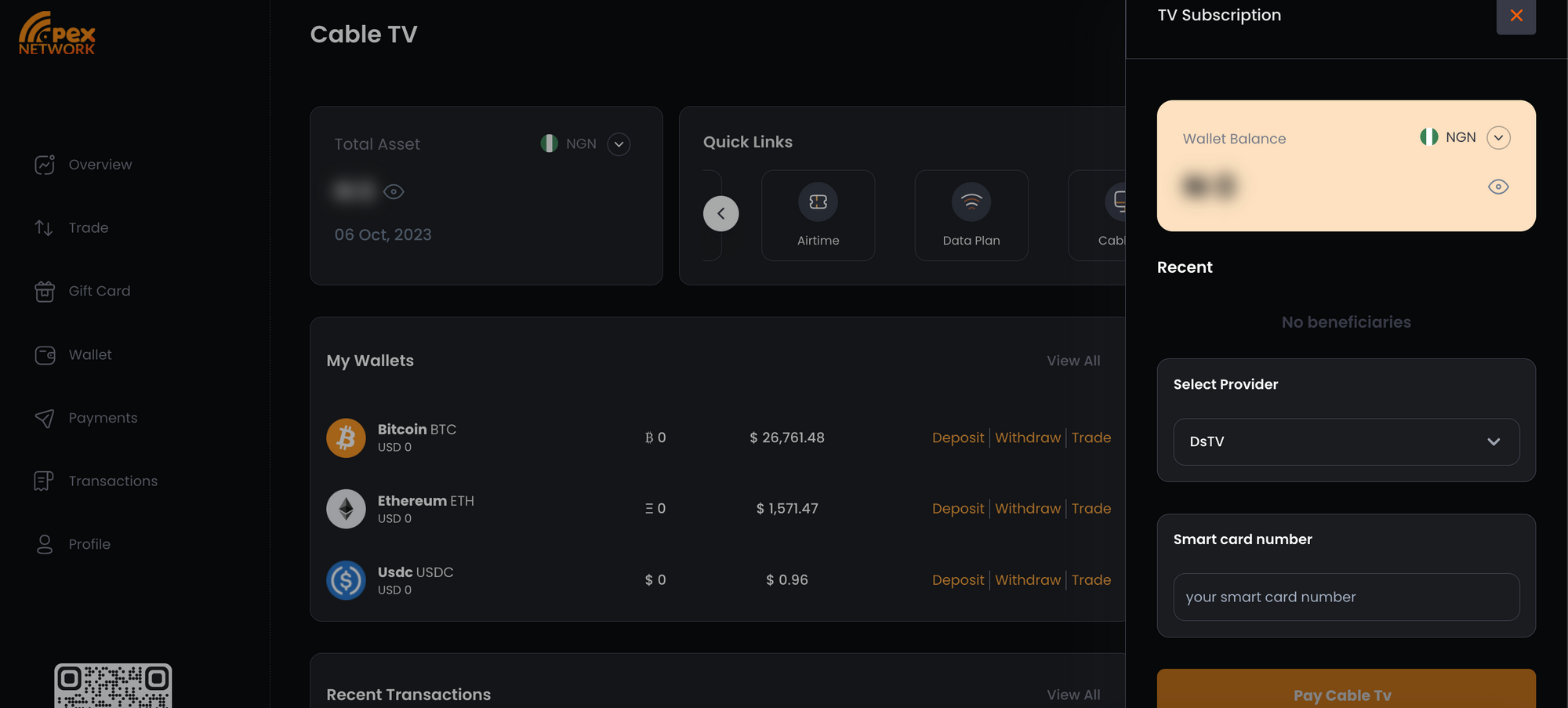Image resolution: width=1568 pixels, height=708 pixels.
Task: Click the Usdc USDC wallet name
Action: (x=416, y=572)
